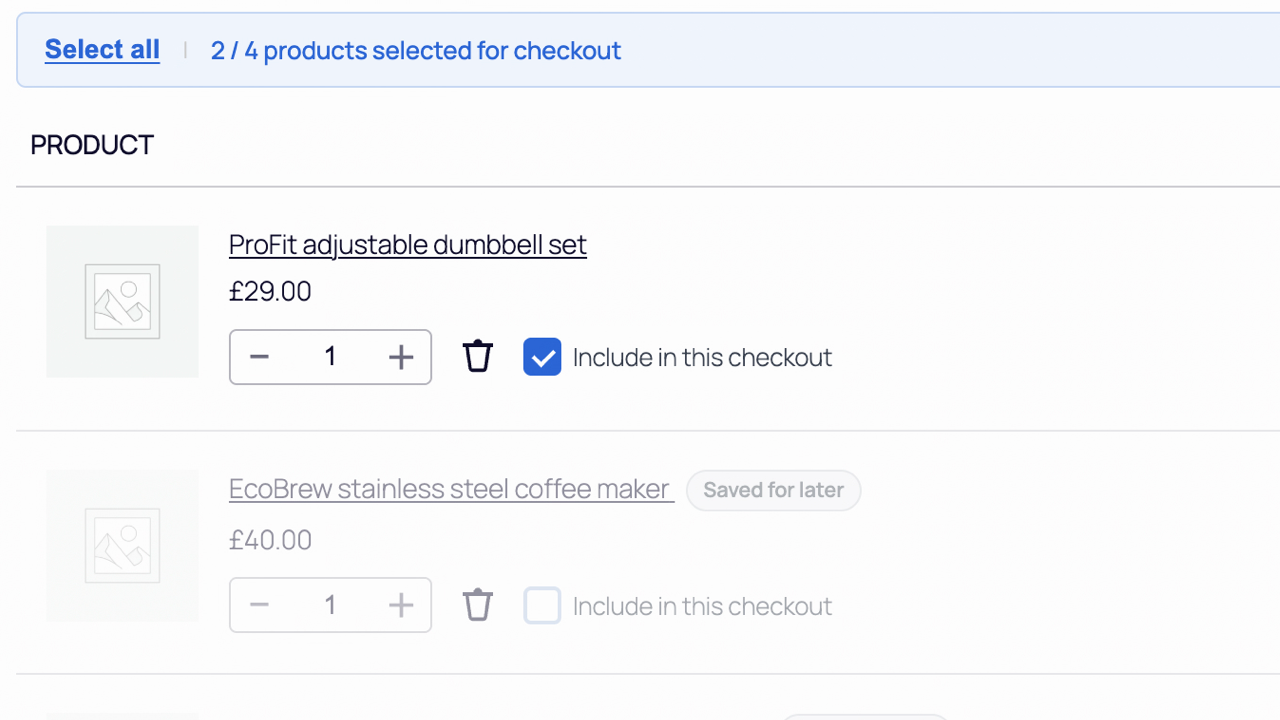The width and height of the screenshot is (1280, 720).
Task: Click the partially visible third product thumbnail
Action: 122,715
